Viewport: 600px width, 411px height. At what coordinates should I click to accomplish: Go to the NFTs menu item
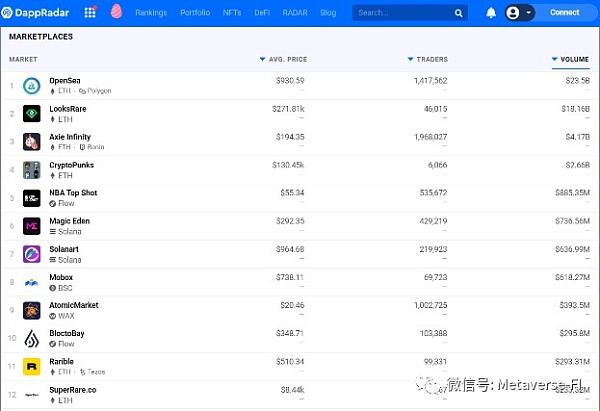[x=231, y=13]
